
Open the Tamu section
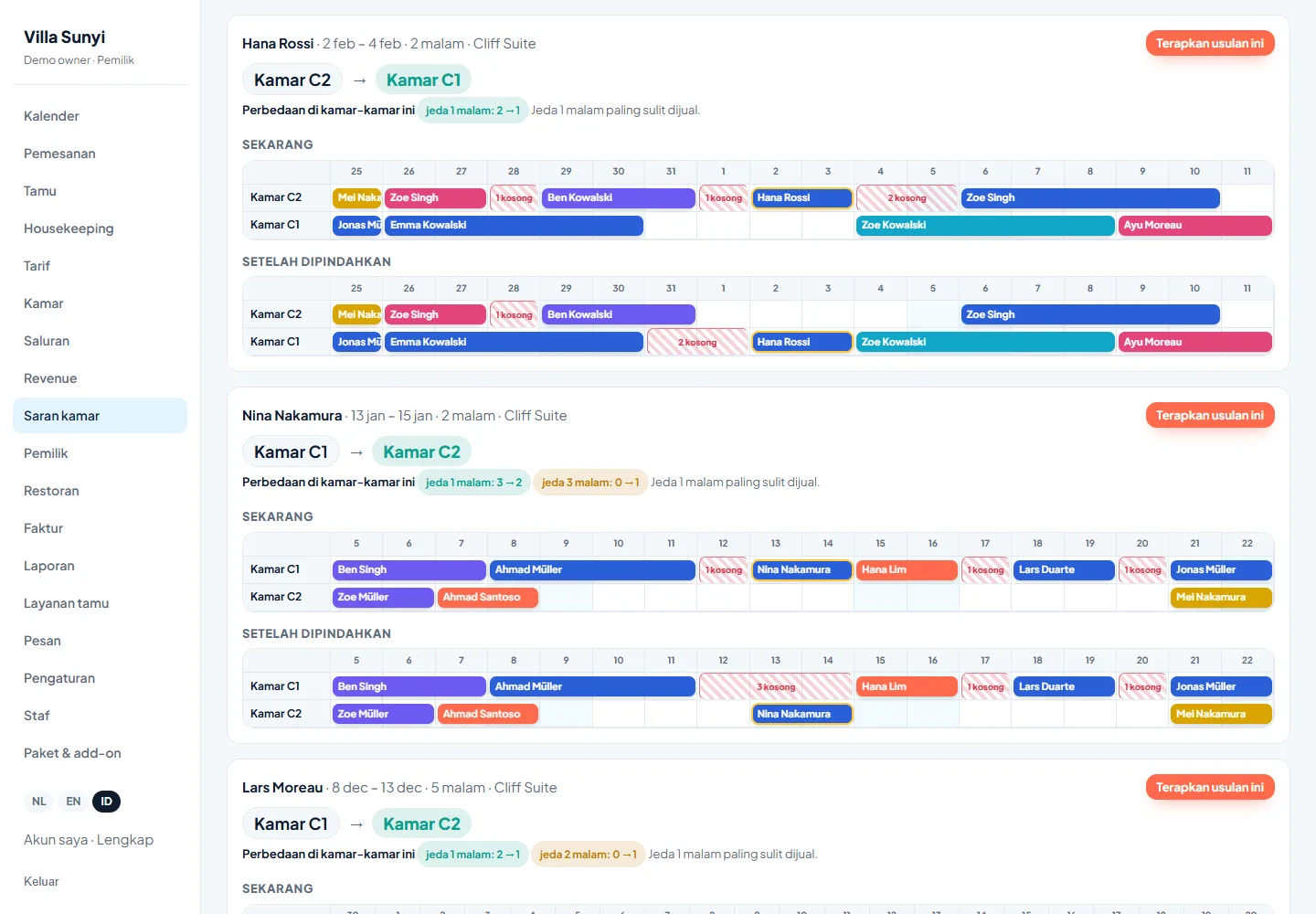tap(100, 191)
